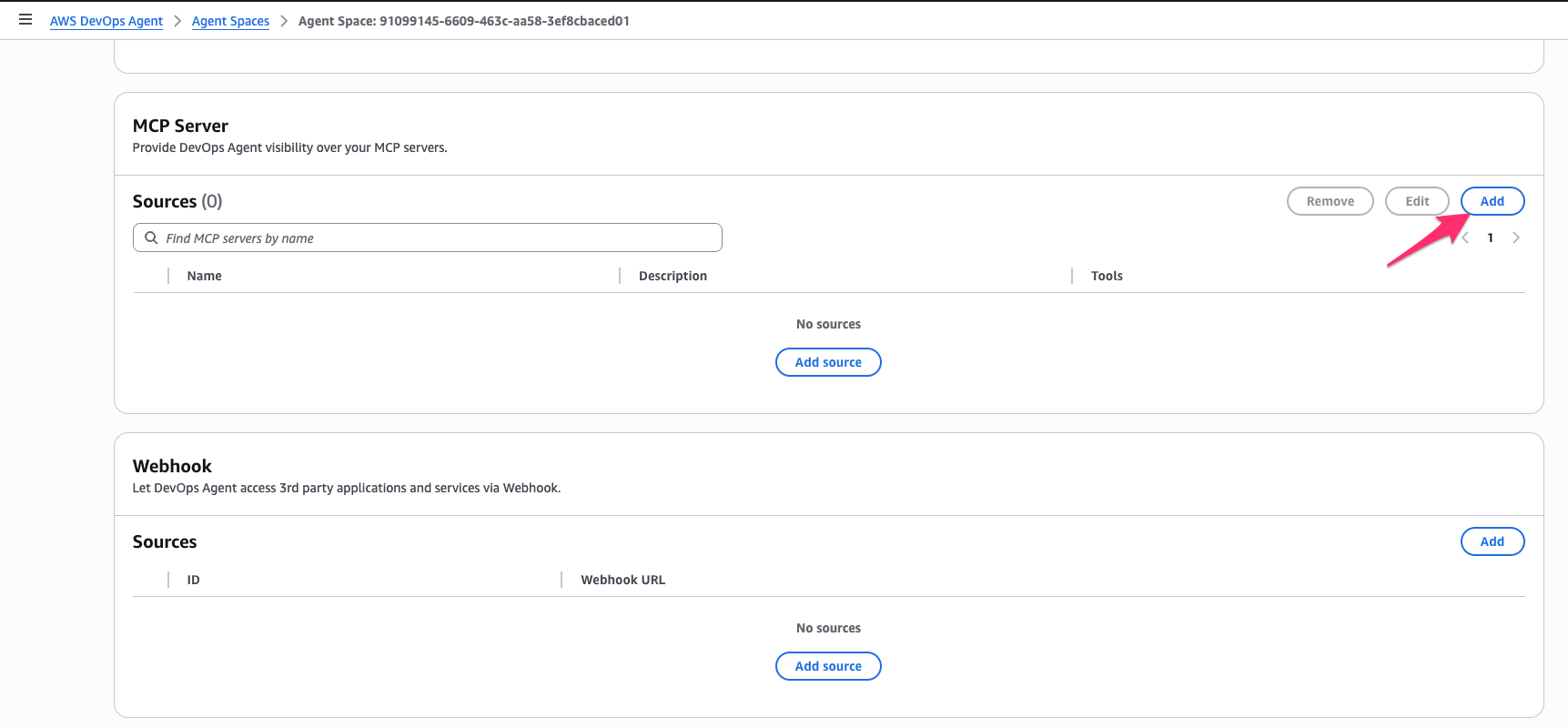Click the magnifying glass search icon
Image resolution: width=1568 pixels, height=728 pixels.
pos(152,238)
